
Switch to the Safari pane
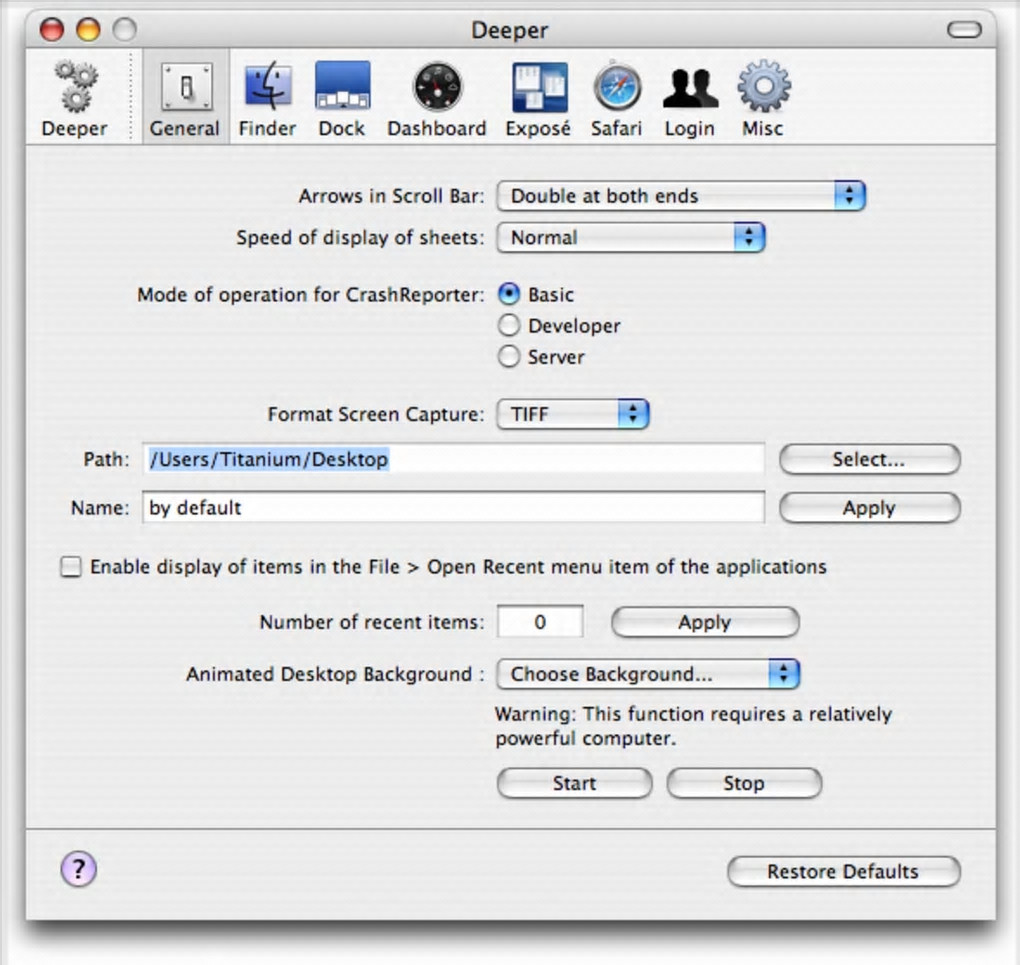(616, 98)
